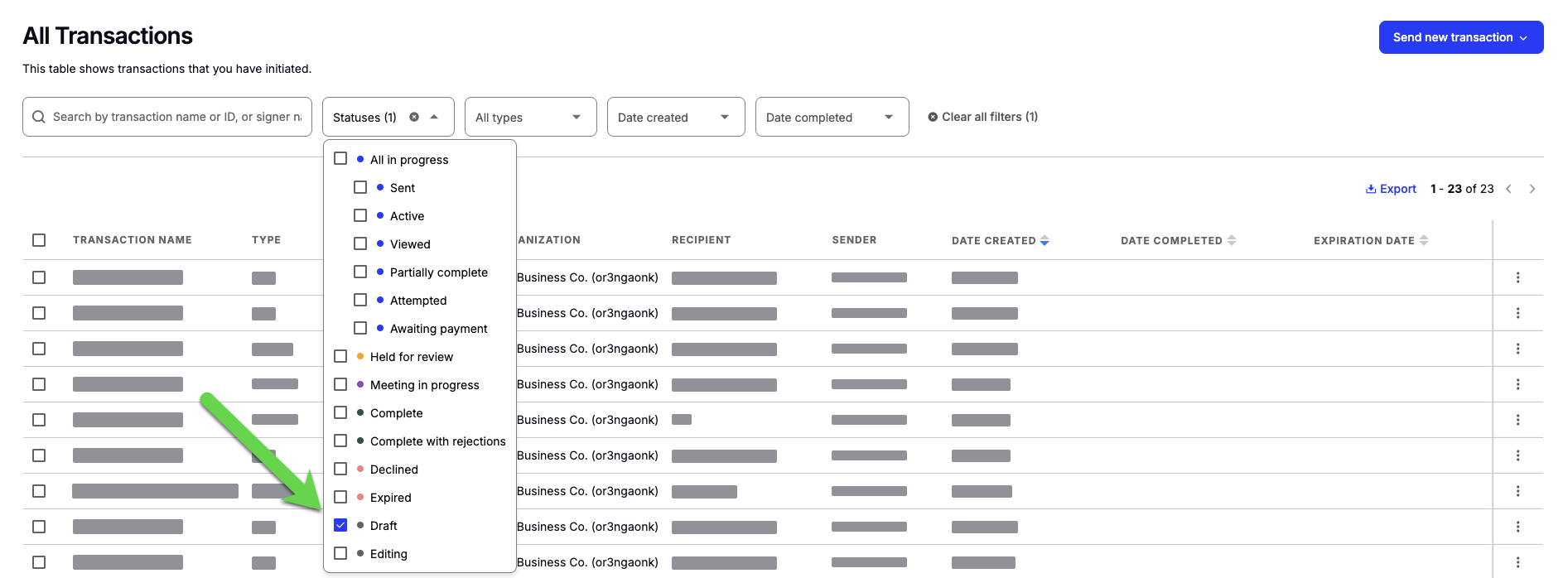
Task: Check the All in progress status
Action: (340, 158)
